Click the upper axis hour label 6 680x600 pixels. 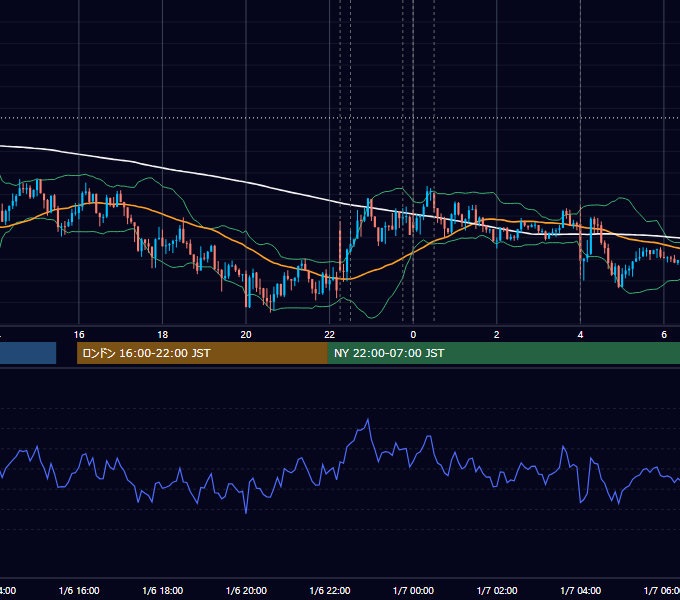click(x=664, y=335)
